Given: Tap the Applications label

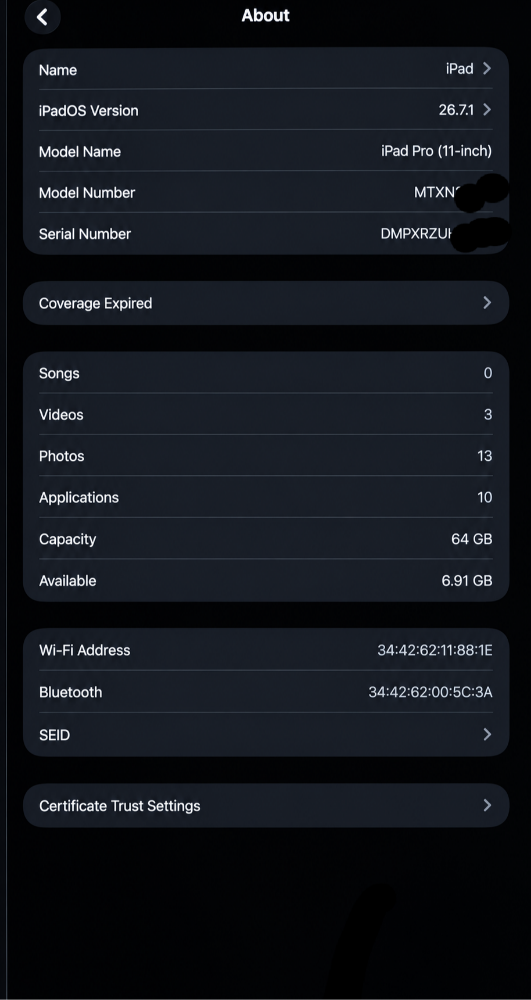Looking at the screenshot, I should [x=79, y=497].
